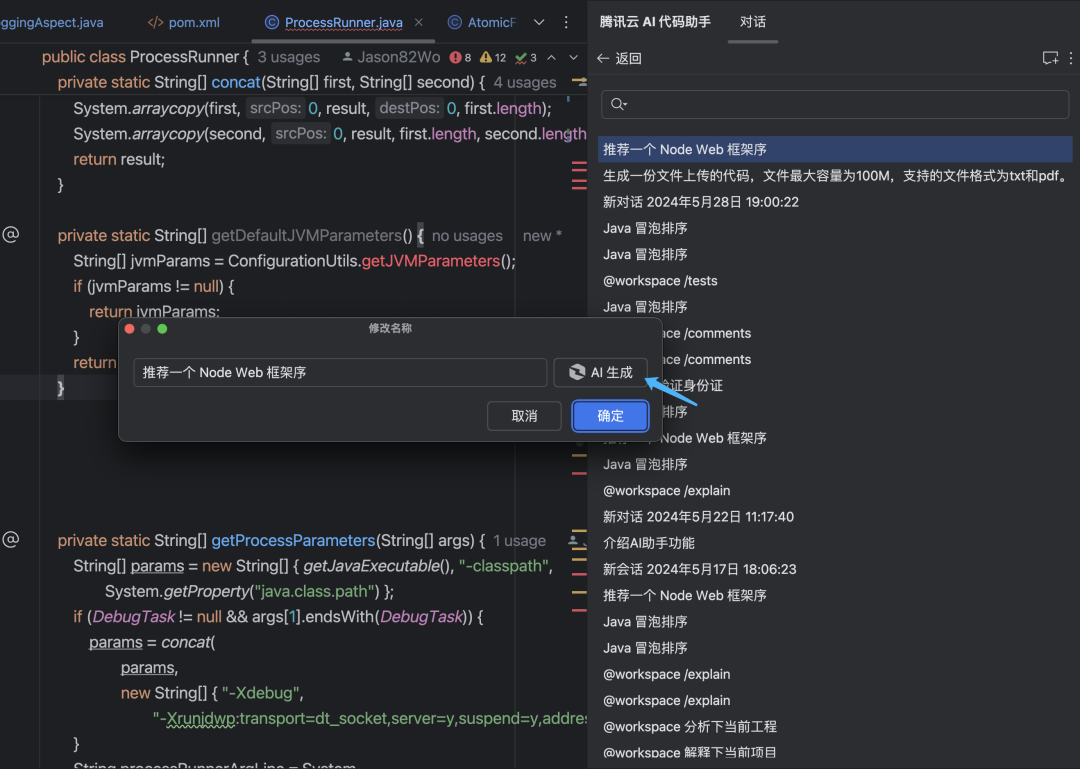Open 新会话 2024年5月17日 18:06:23

pyautogui.click(x=699, y=569)
